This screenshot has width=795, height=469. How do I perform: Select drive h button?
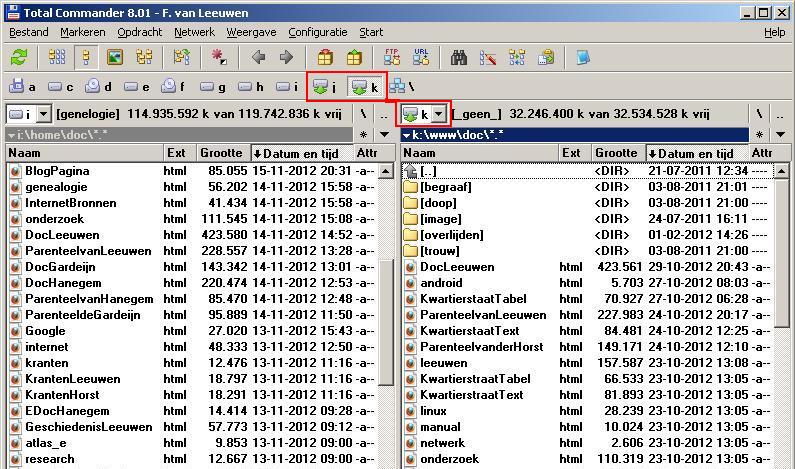pos(250,87)
